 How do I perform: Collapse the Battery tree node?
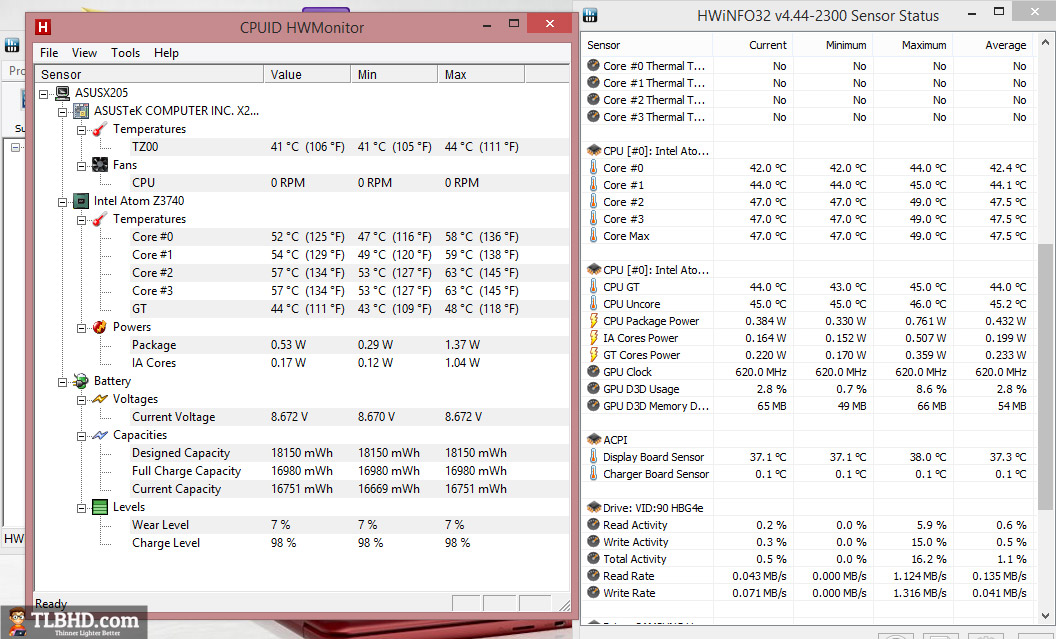tap(63, 382)
